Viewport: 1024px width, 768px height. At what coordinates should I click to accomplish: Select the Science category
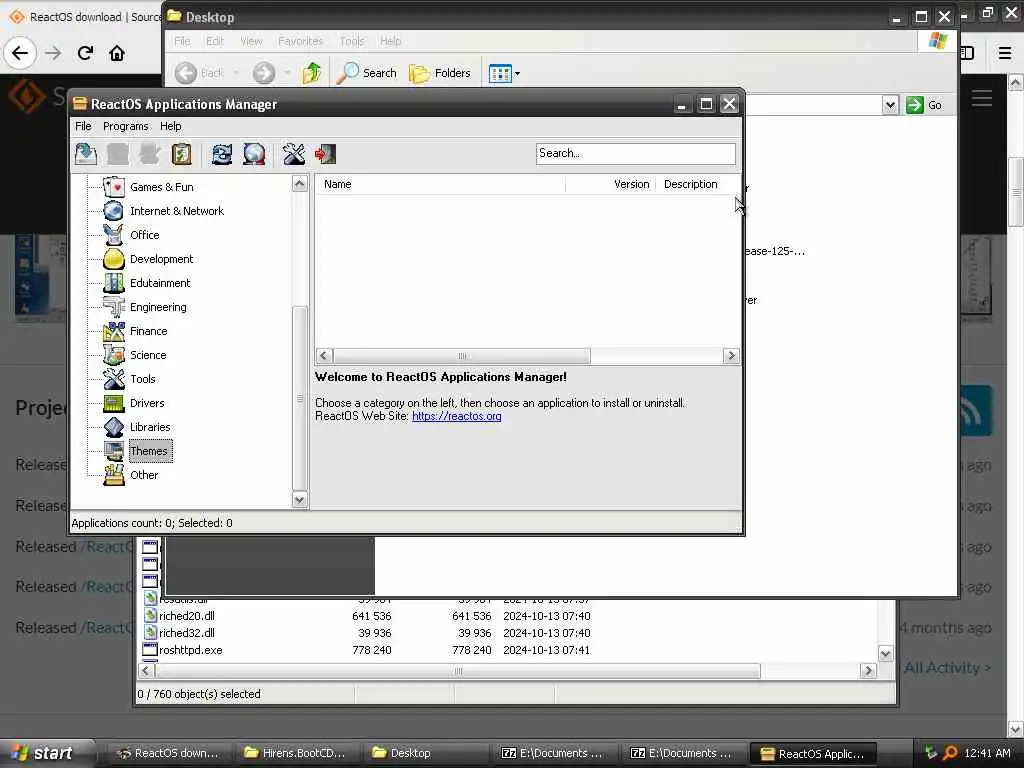[x=148, y=355]
